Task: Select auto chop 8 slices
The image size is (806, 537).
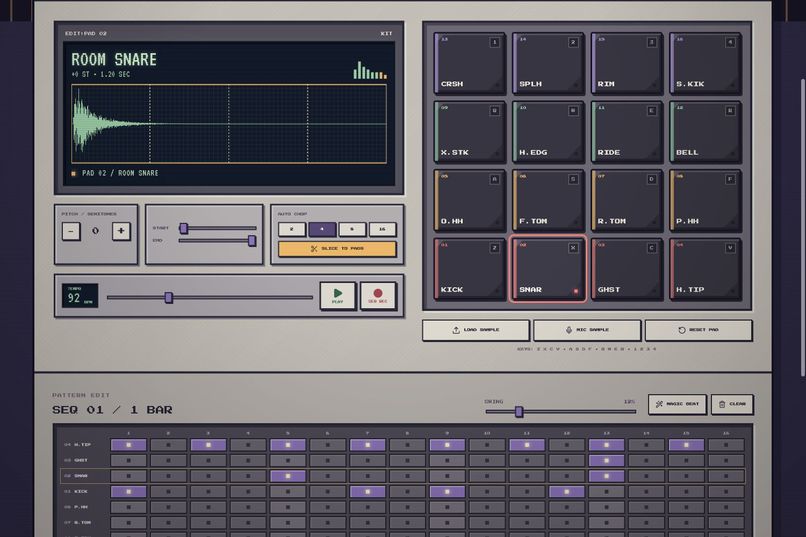Action: pyautogui.click(x=352, y=229)
